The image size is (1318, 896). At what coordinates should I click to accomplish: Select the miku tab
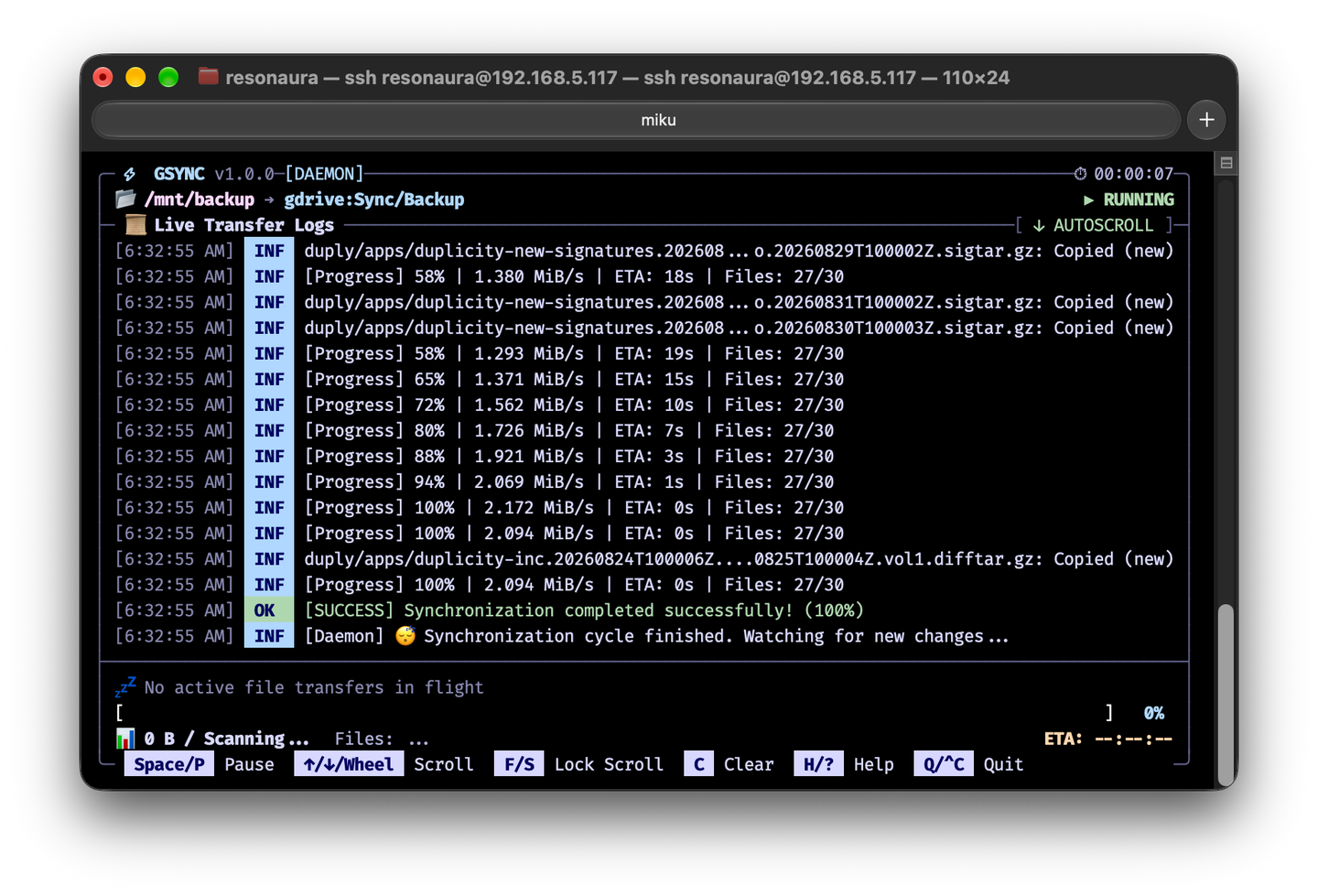point(635,120)
